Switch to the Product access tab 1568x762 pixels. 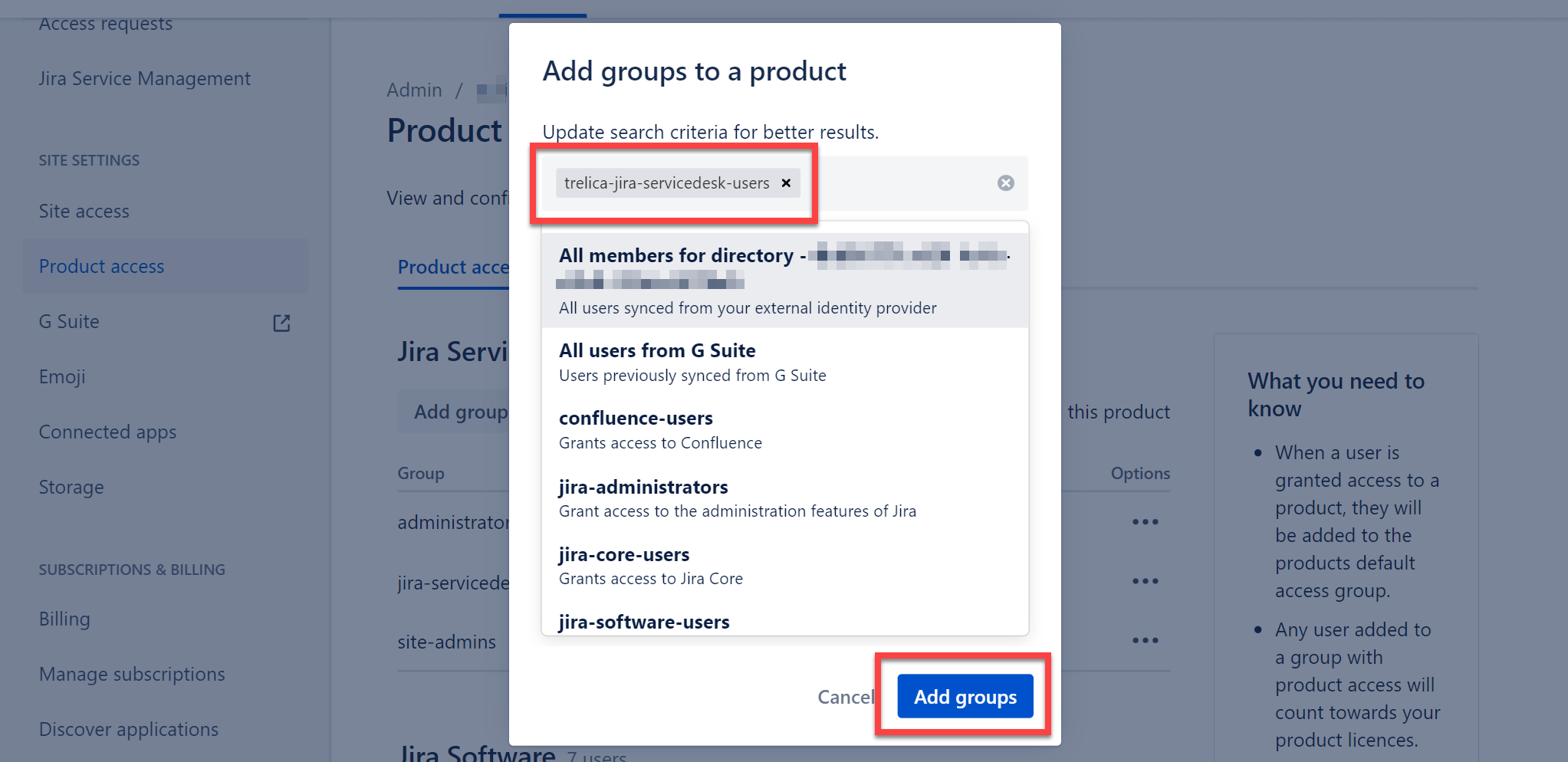pyautogui.click(x=453, y=267)
